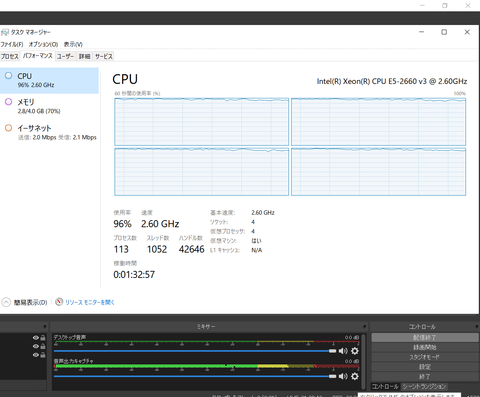The height and width of the screenshot is (397, 480).
Task: Click the chevron circle icon beside 簡易表示
Action: (6, 302)
